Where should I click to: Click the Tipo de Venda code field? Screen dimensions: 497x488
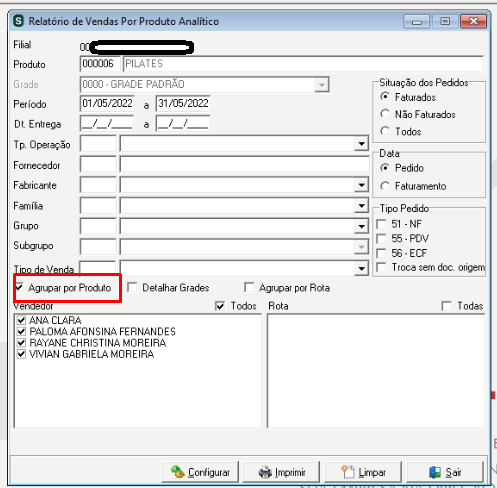(x=98, y=268)
